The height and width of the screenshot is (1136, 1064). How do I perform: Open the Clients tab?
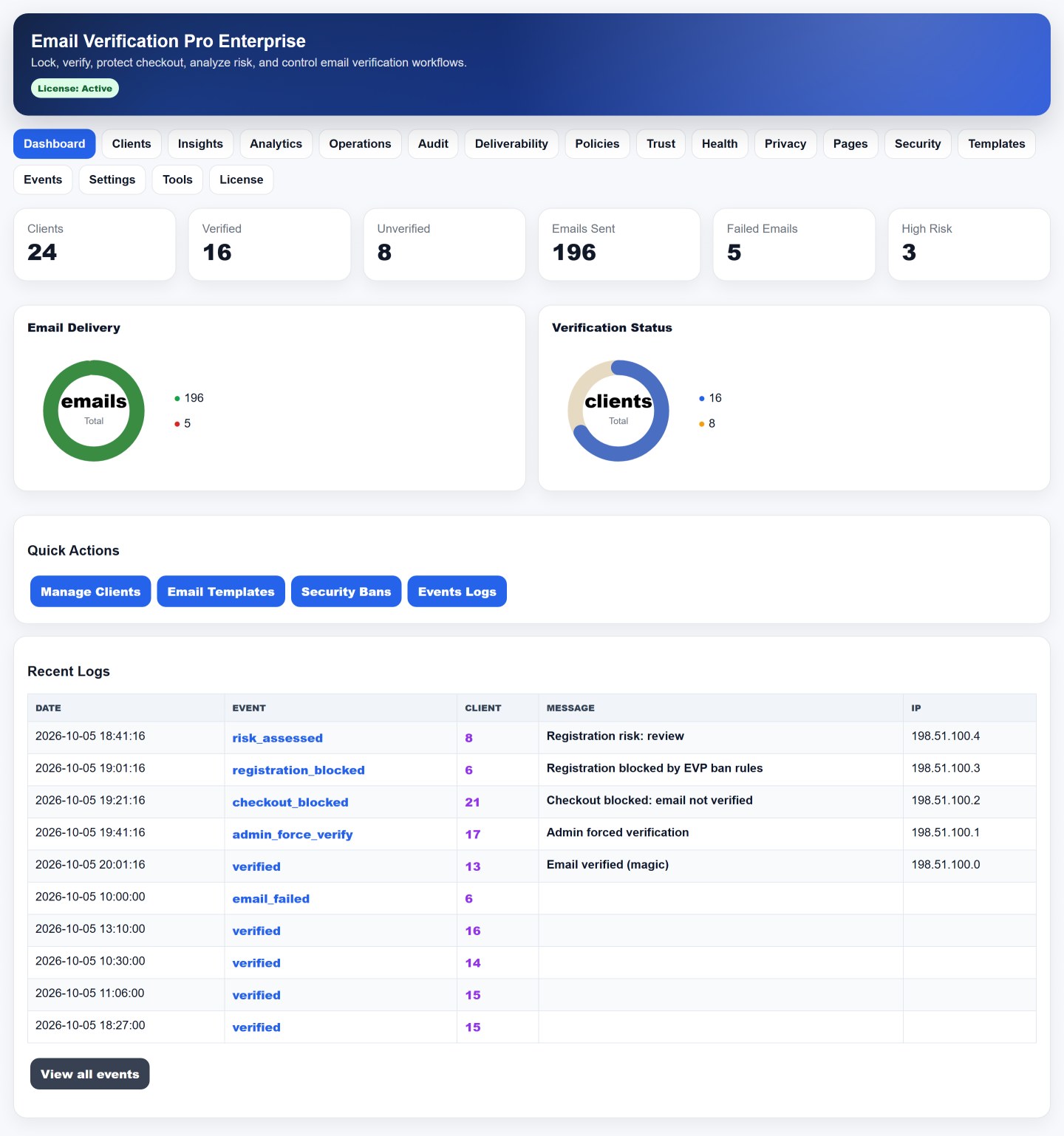click(x=132, y=144)
